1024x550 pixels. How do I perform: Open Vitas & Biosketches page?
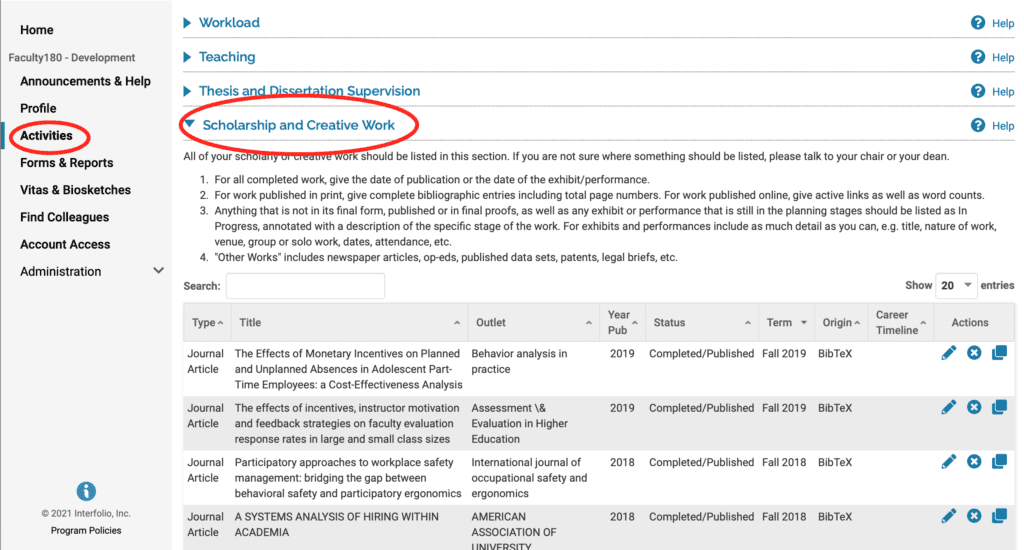click(x=75, y=190)
